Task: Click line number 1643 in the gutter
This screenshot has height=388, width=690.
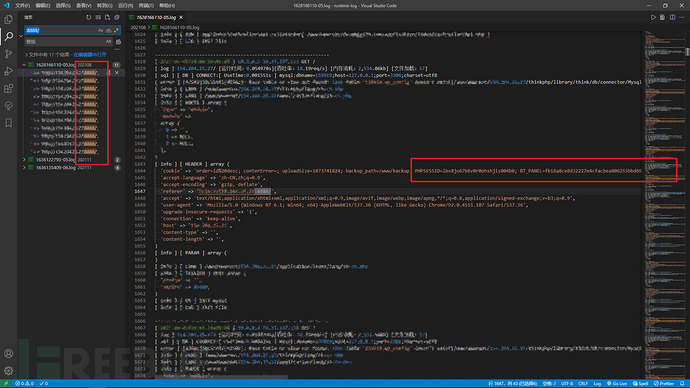Action: (140, 164)
